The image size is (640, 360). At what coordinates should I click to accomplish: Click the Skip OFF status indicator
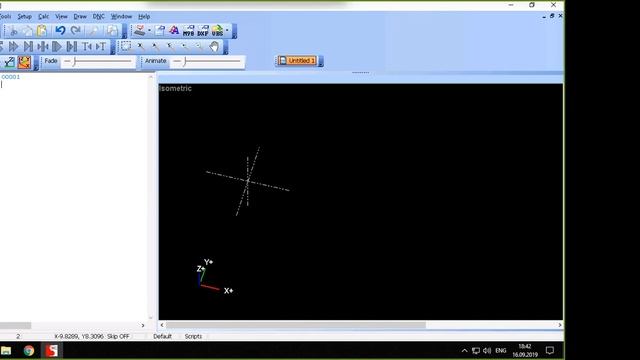coord(118,336)
